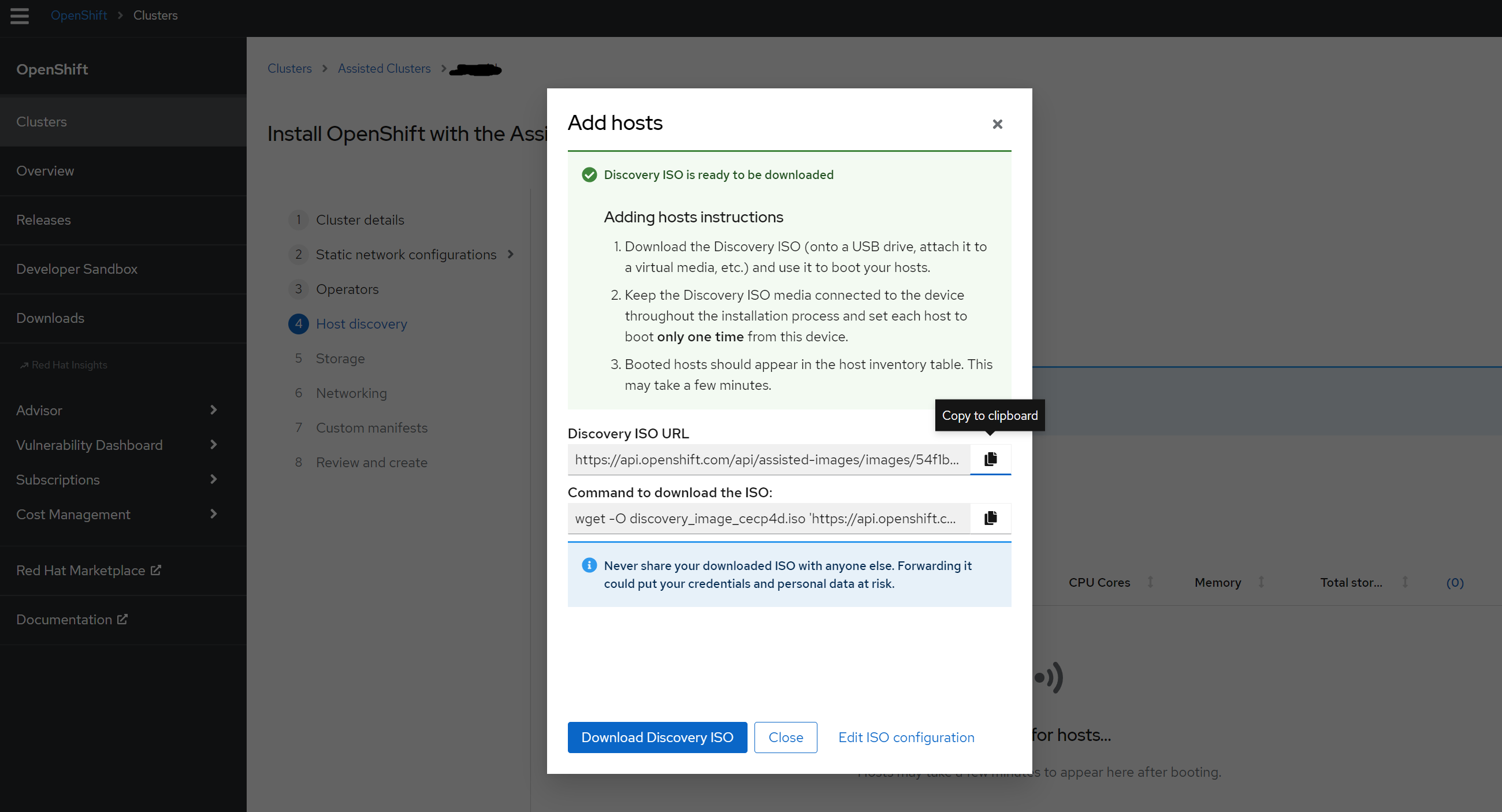Screen dimensions: 1502x812
Task: Go to the Releases sidebar item
Action: [43, 220]
